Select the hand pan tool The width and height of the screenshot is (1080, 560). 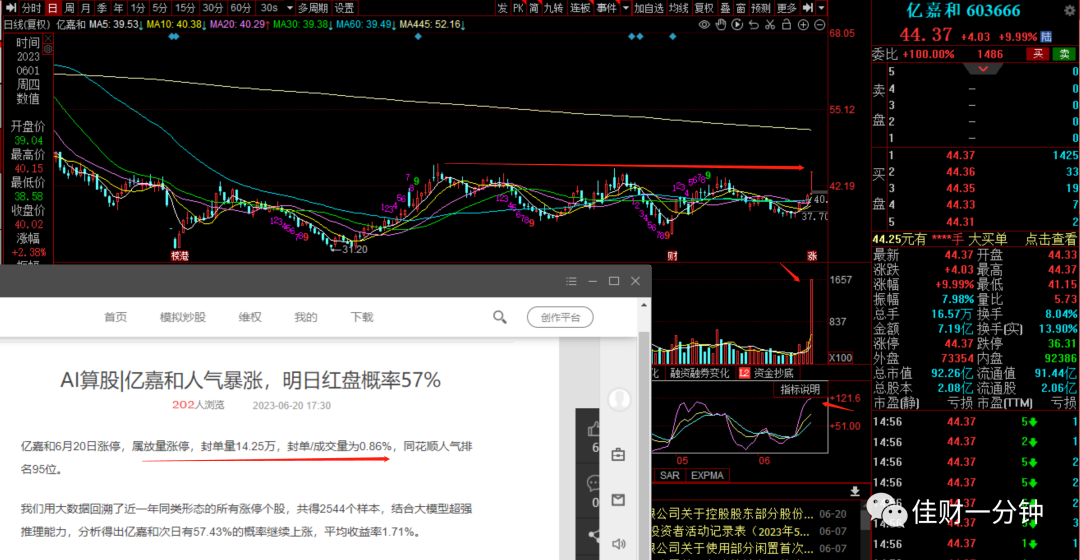720,25
